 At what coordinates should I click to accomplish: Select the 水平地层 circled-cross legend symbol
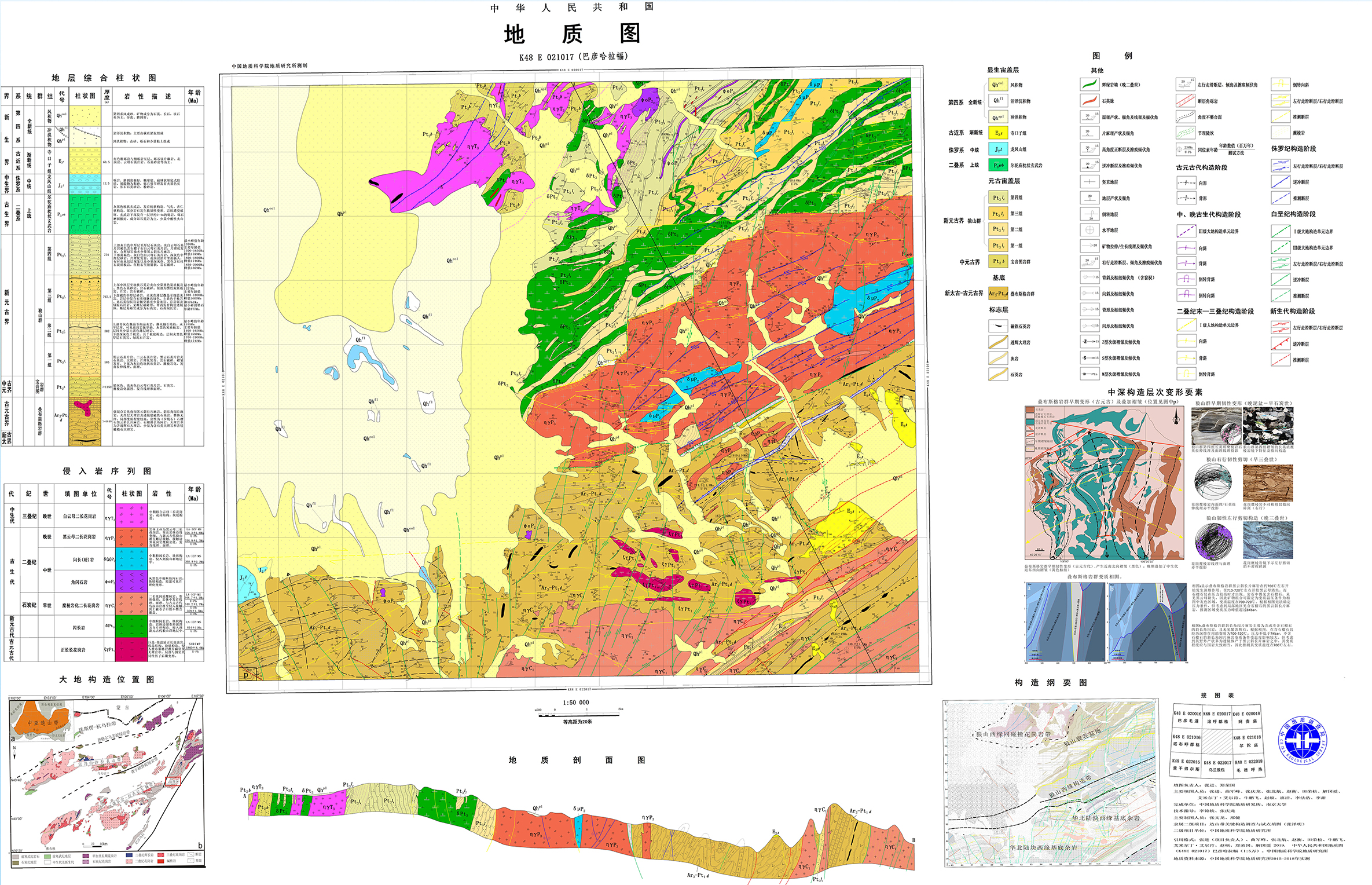tap(1089, 230)
